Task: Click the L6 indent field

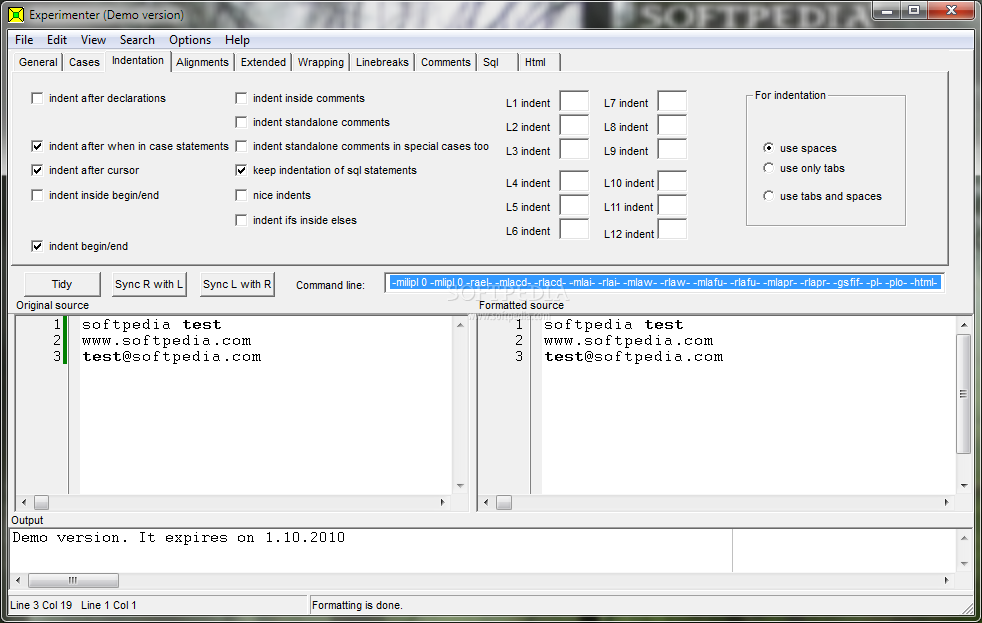Action: pos(574,229)
